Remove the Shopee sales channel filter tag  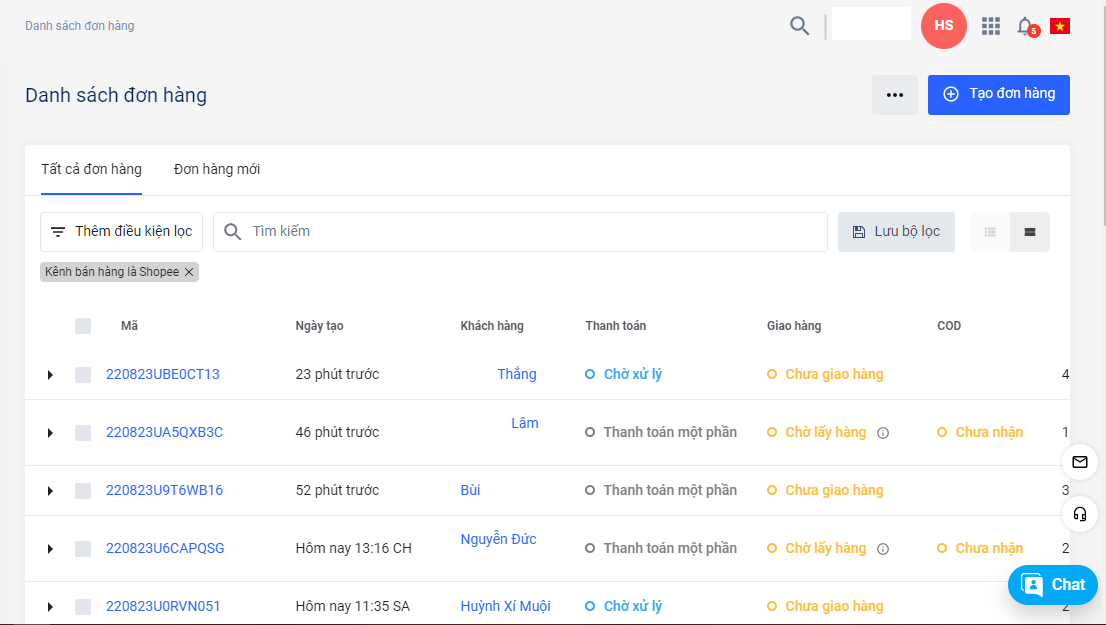coord(189,272)
